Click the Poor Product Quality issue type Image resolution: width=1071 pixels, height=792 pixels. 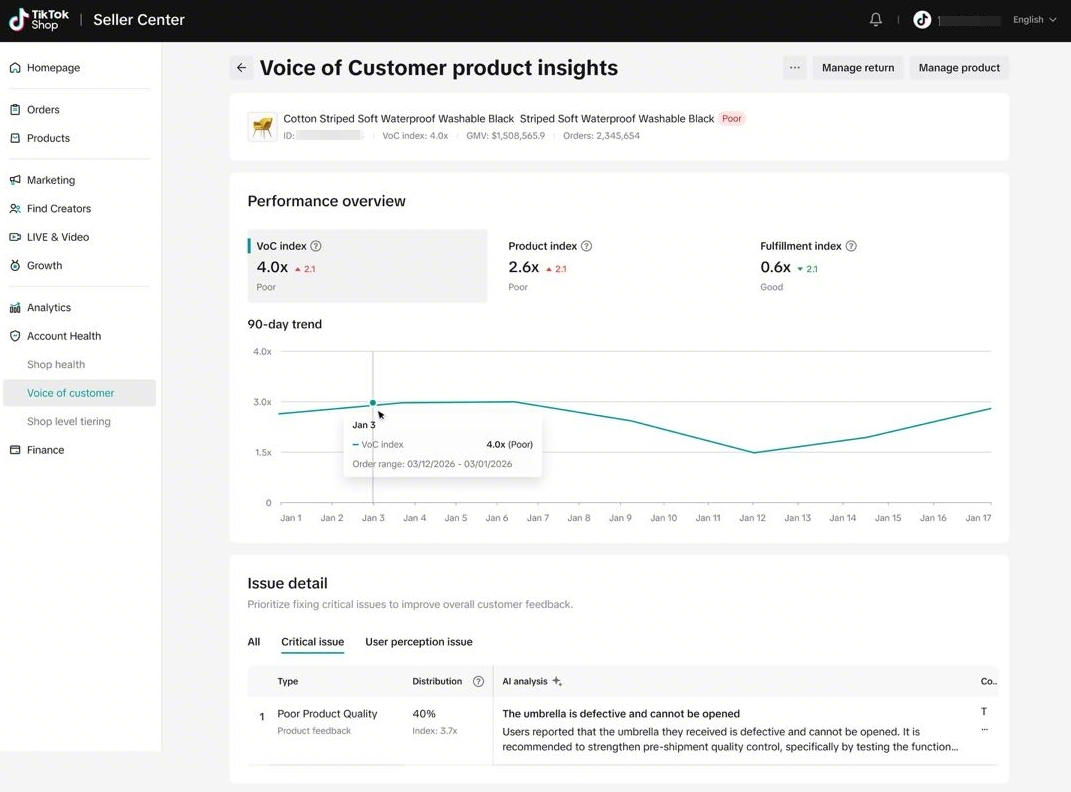(327, 713)
